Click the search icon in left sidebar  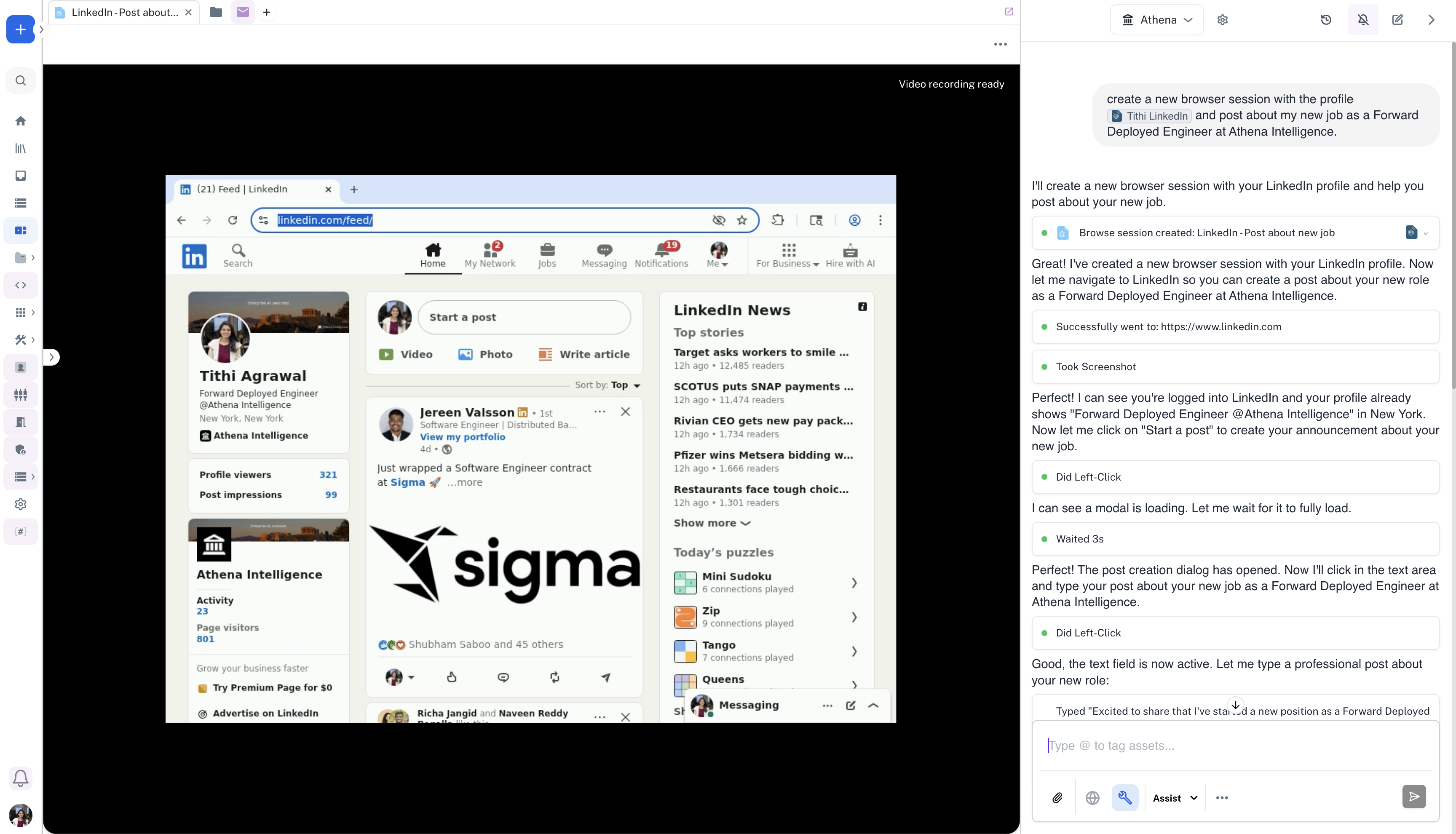(21, 81)
